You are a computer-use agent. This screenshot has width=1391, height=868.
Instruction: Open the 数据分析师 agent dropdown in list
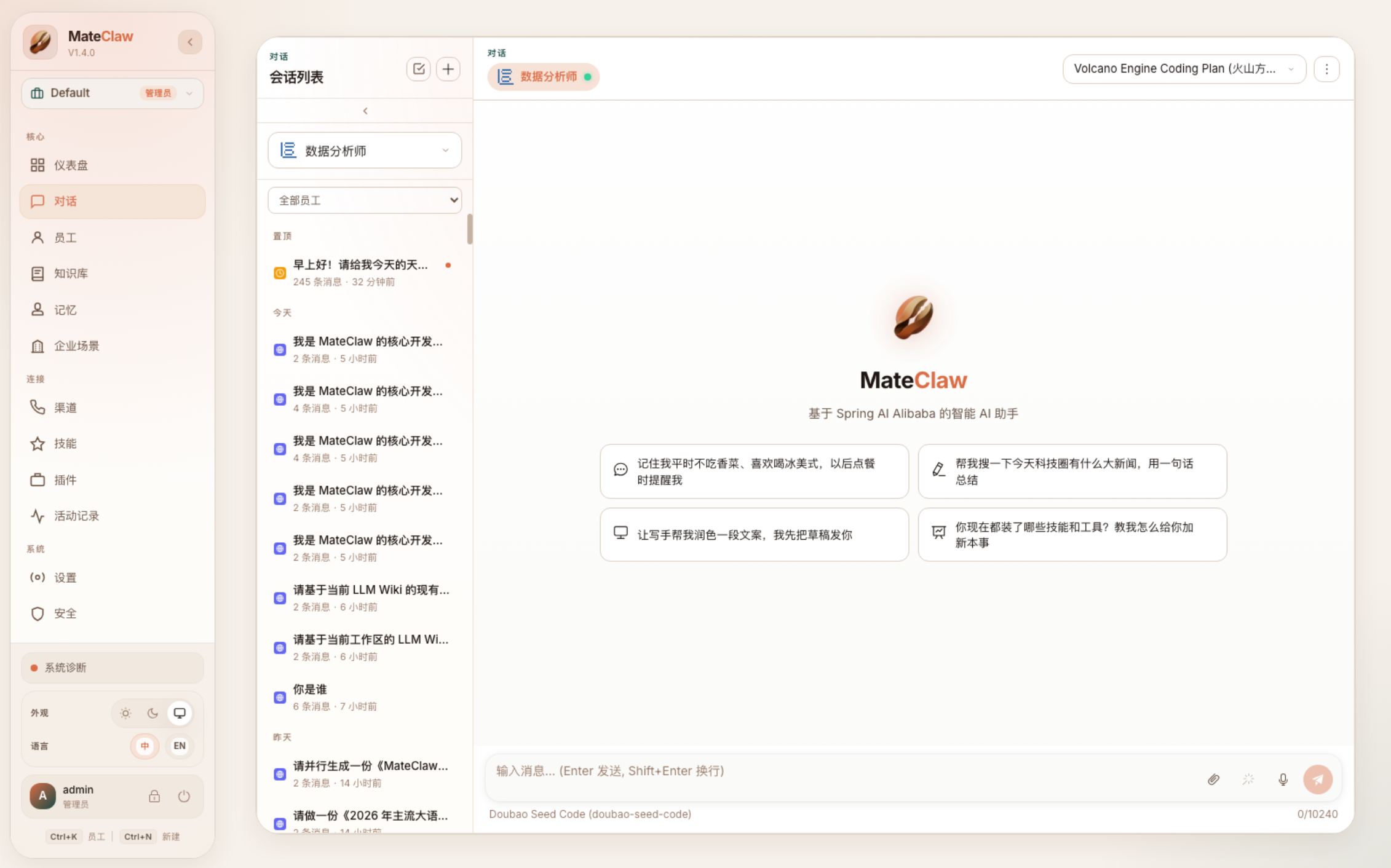click(x=365, y=151)
